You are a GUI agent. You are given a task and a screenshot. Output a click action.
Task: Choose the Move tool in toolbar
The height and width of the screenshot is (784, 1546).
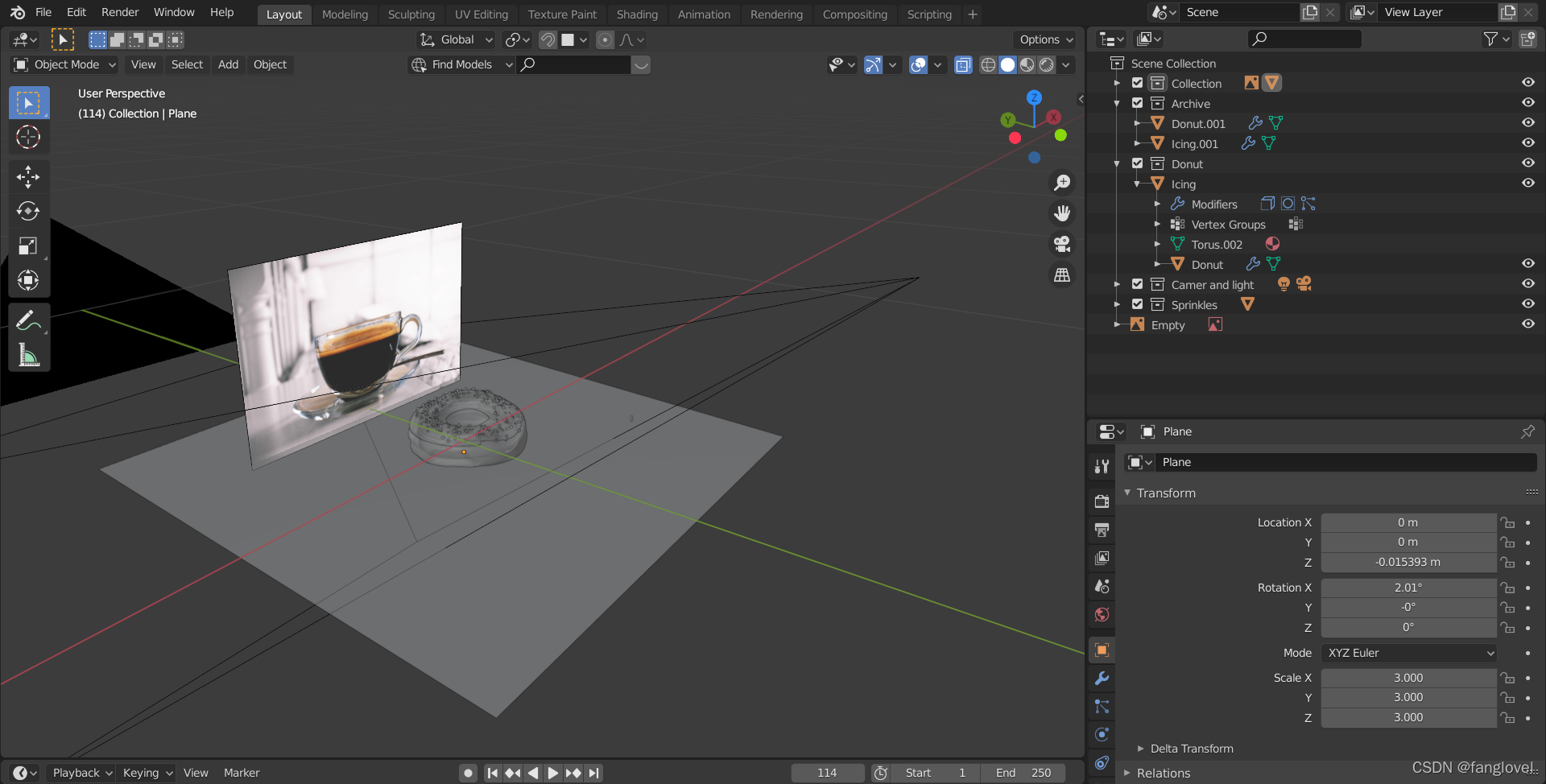pyautogui.click(x=29, y=177)
